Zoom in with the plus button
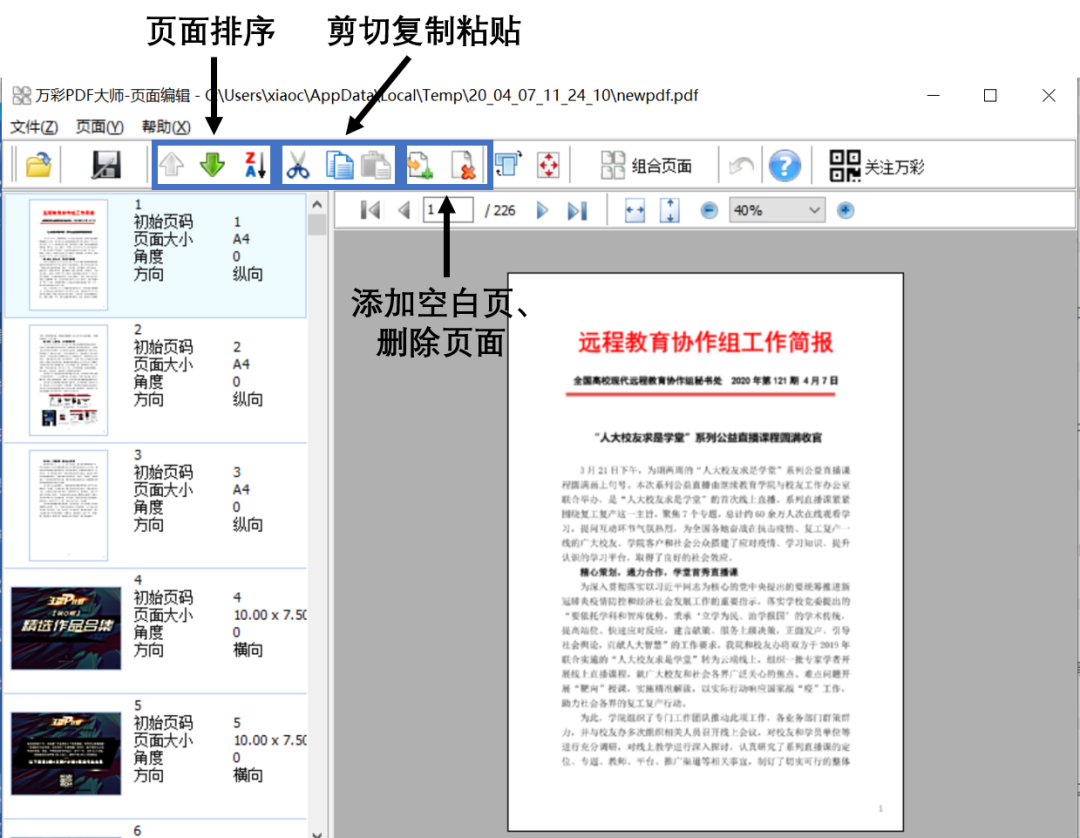 845,211
